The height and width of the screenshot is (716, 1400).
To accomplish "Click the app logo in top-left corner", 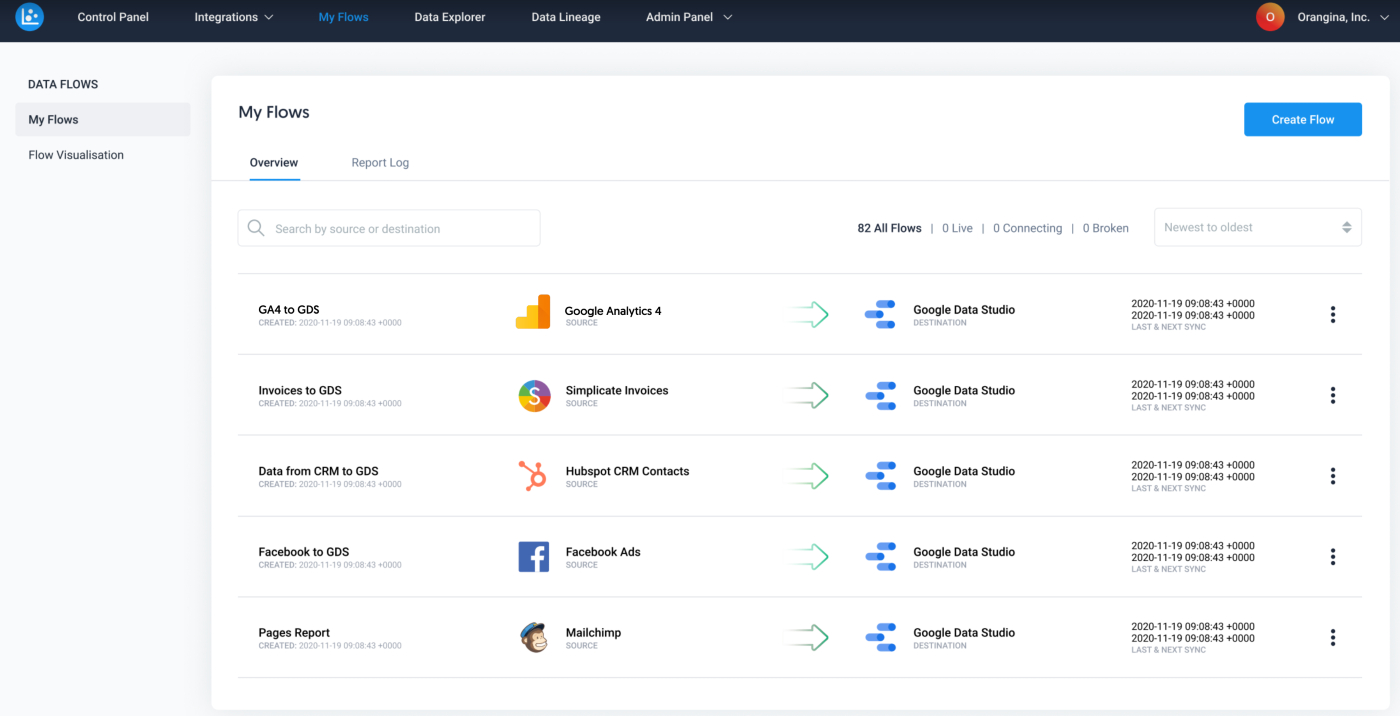I will tap(30, 17).
